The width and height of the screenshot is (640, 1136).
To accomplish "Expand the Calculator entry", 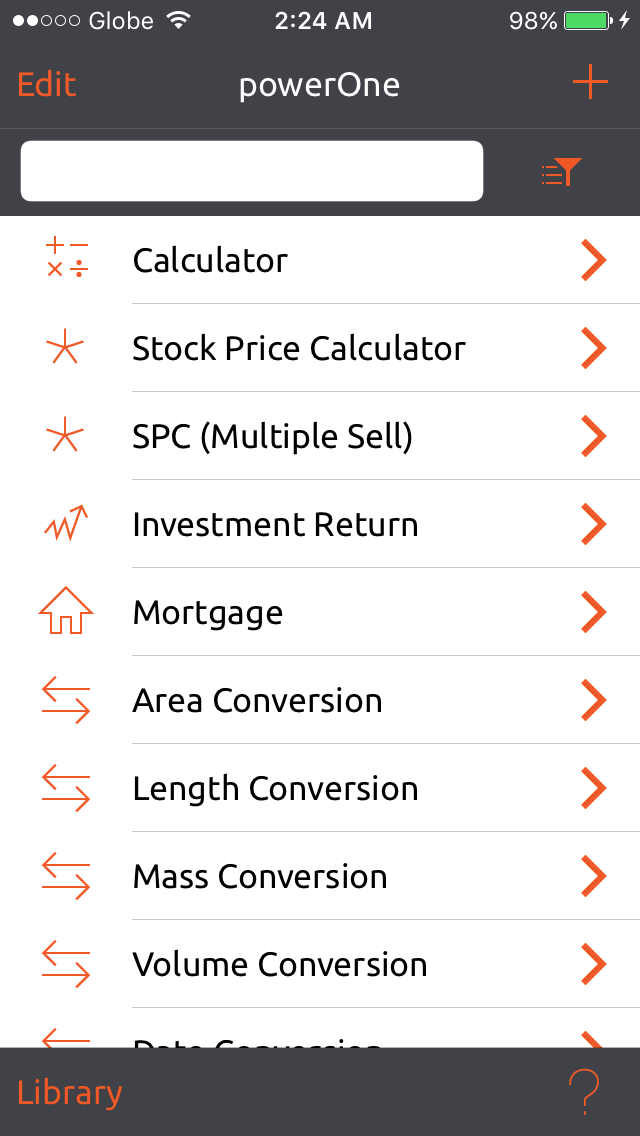I will point(592,260).
